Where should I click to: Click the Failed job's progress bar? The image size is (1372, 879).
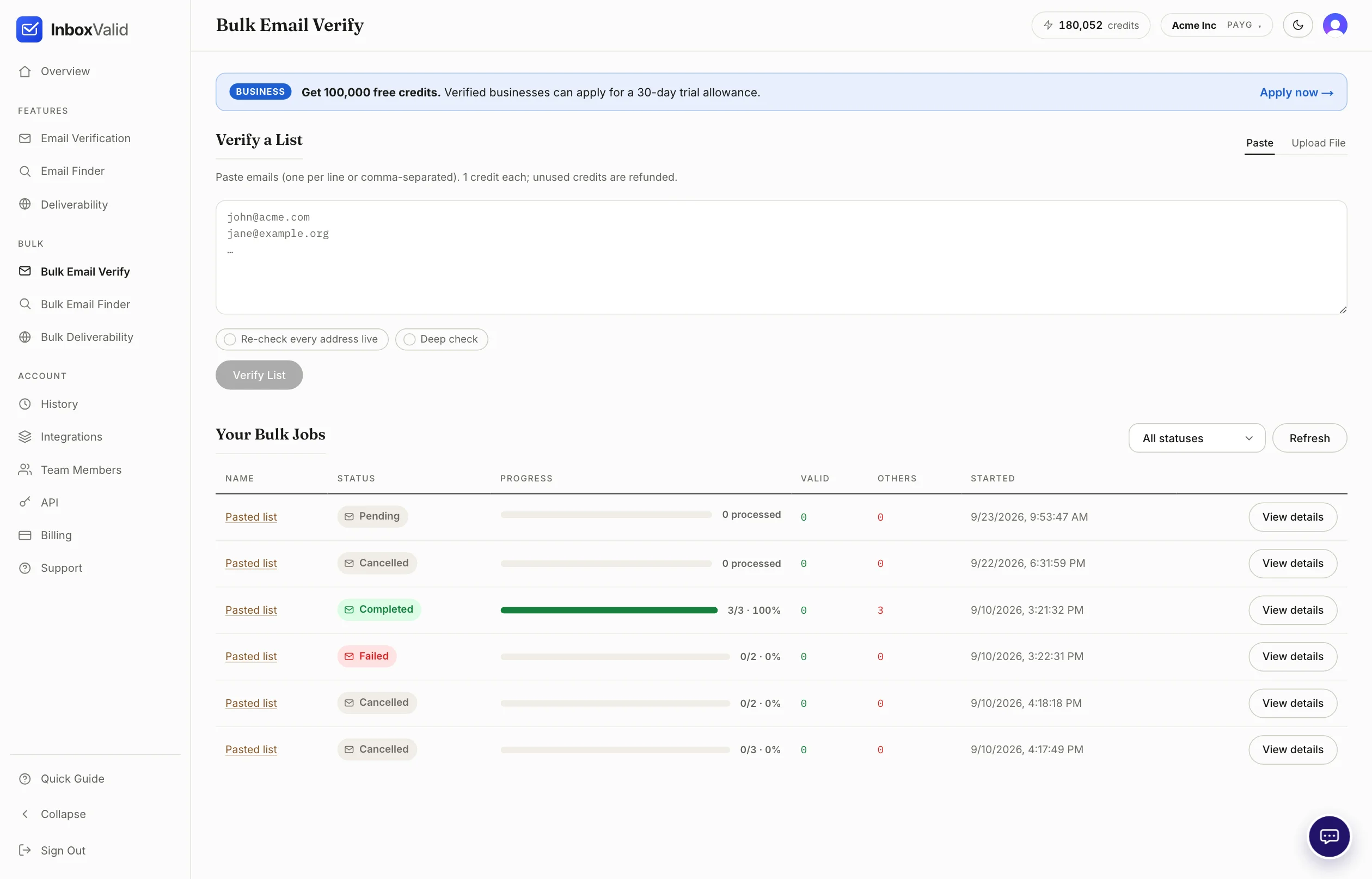pyautogui.click(x=615, y=657)
